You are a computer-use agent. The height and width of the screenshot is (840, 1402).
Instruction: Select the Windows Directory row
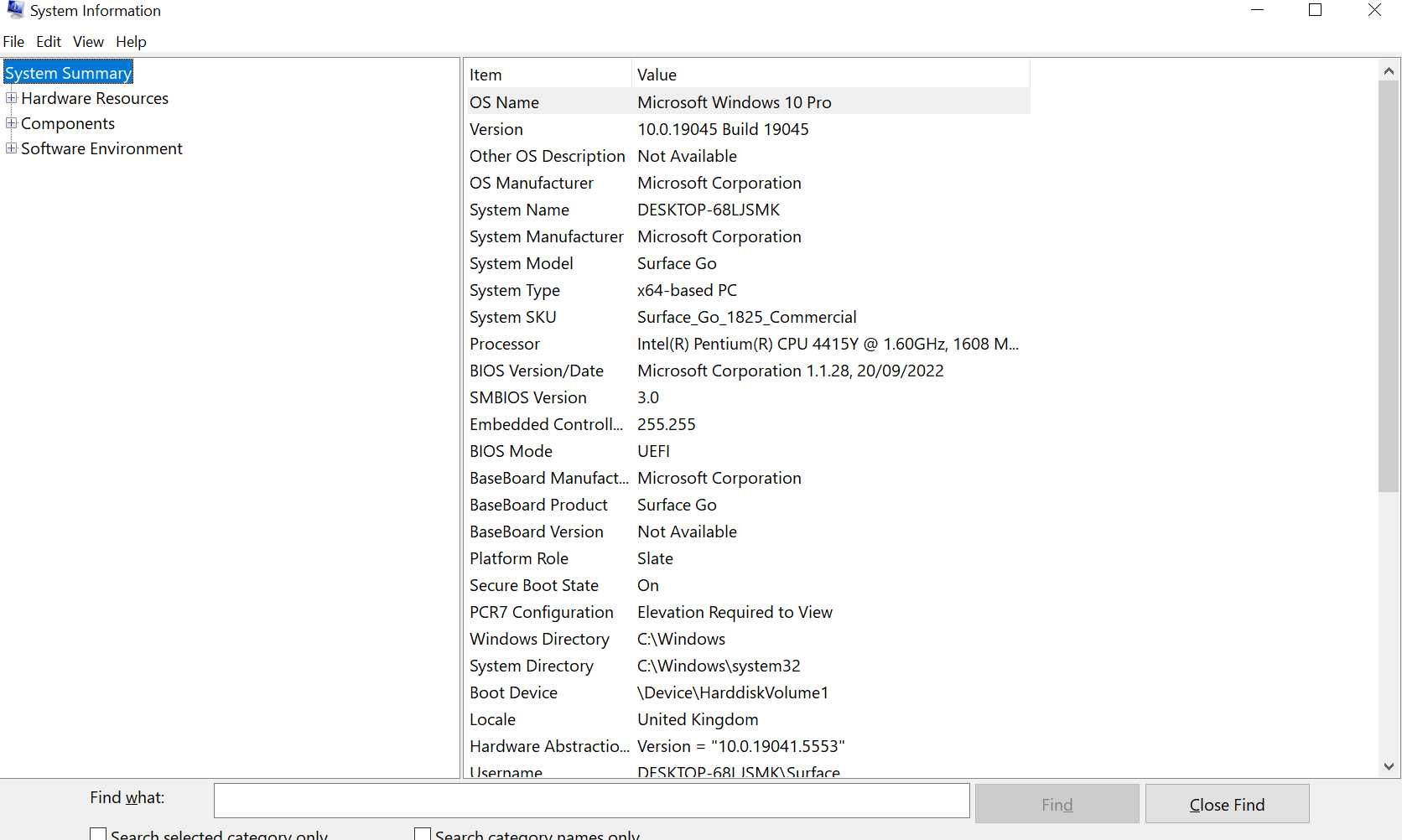[x=747, y=639]
